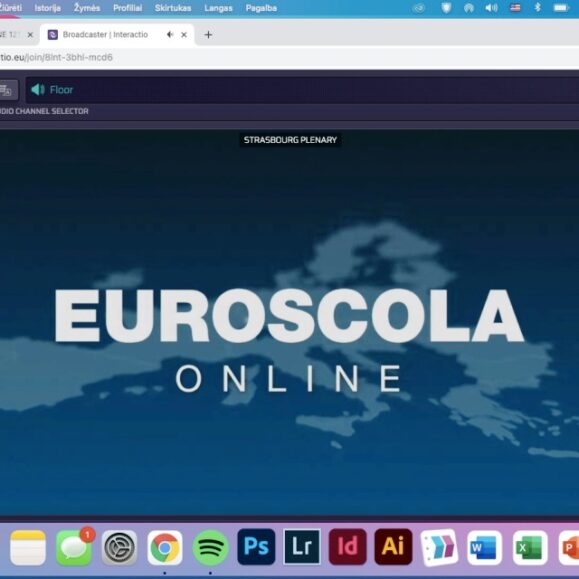Launch Illustrator from the dock

click(x=393, y=547)
